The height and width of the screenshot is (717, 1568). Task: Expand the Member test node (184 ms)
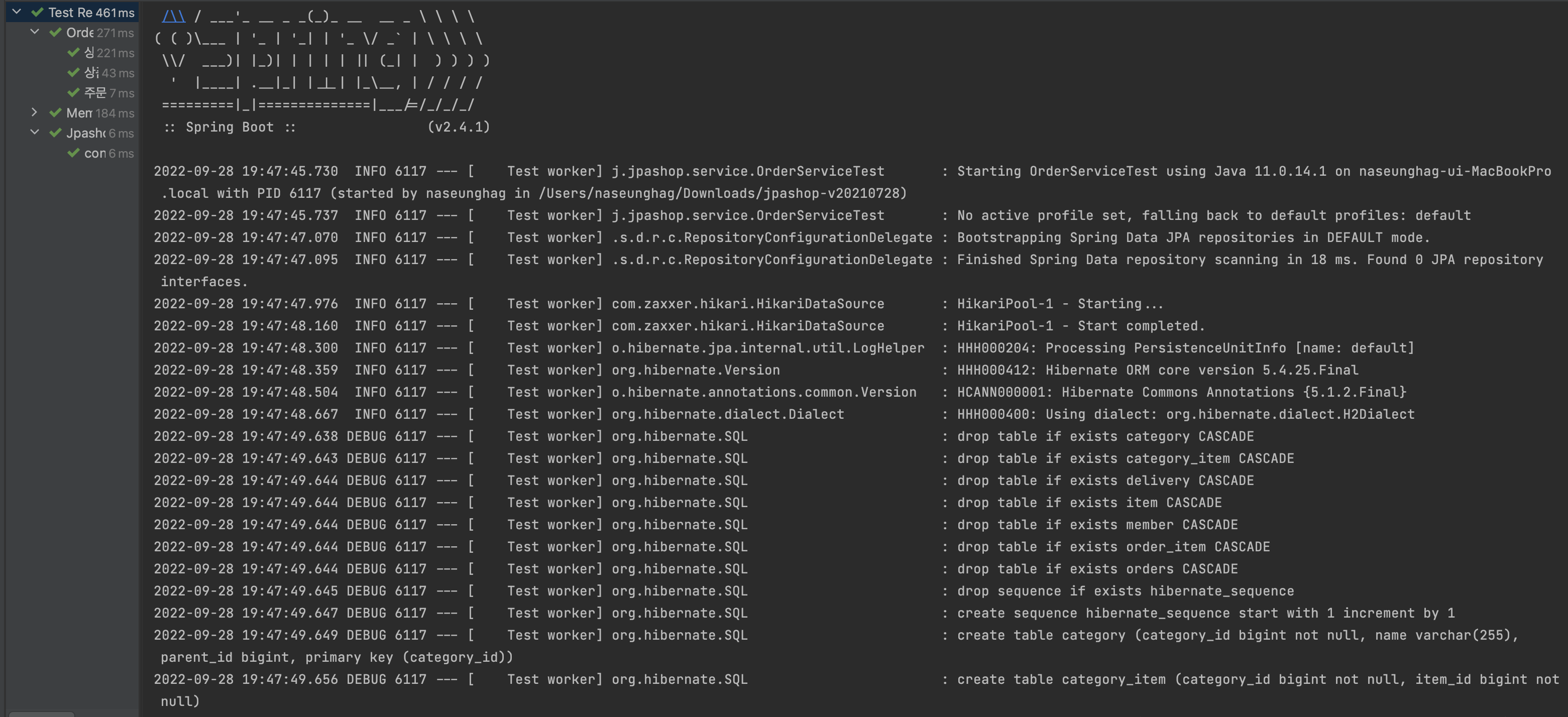point(35,112)
